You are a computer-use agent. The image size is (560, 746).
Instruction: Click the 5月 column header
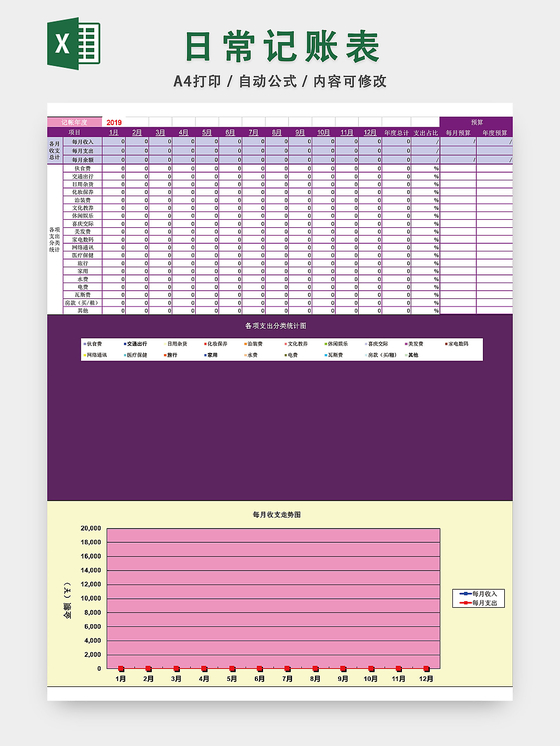[207, 132]
